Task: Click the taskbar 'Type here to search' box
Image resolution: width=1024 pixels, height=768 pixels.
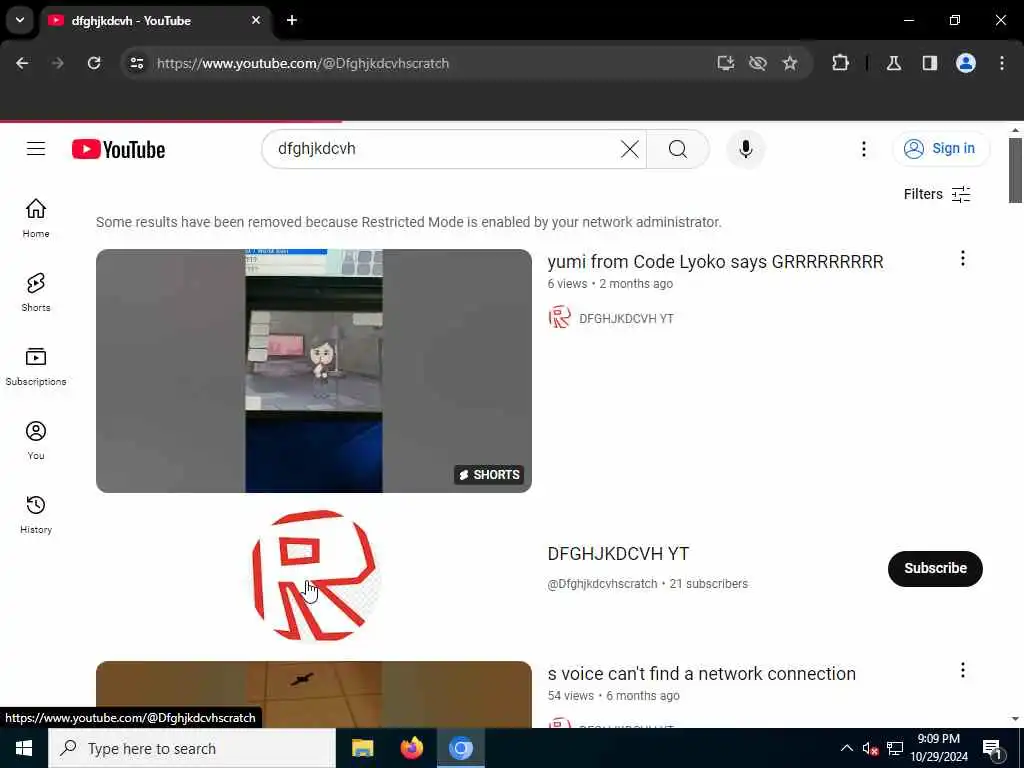Action: pyautogui.click(x=192, y=748)
